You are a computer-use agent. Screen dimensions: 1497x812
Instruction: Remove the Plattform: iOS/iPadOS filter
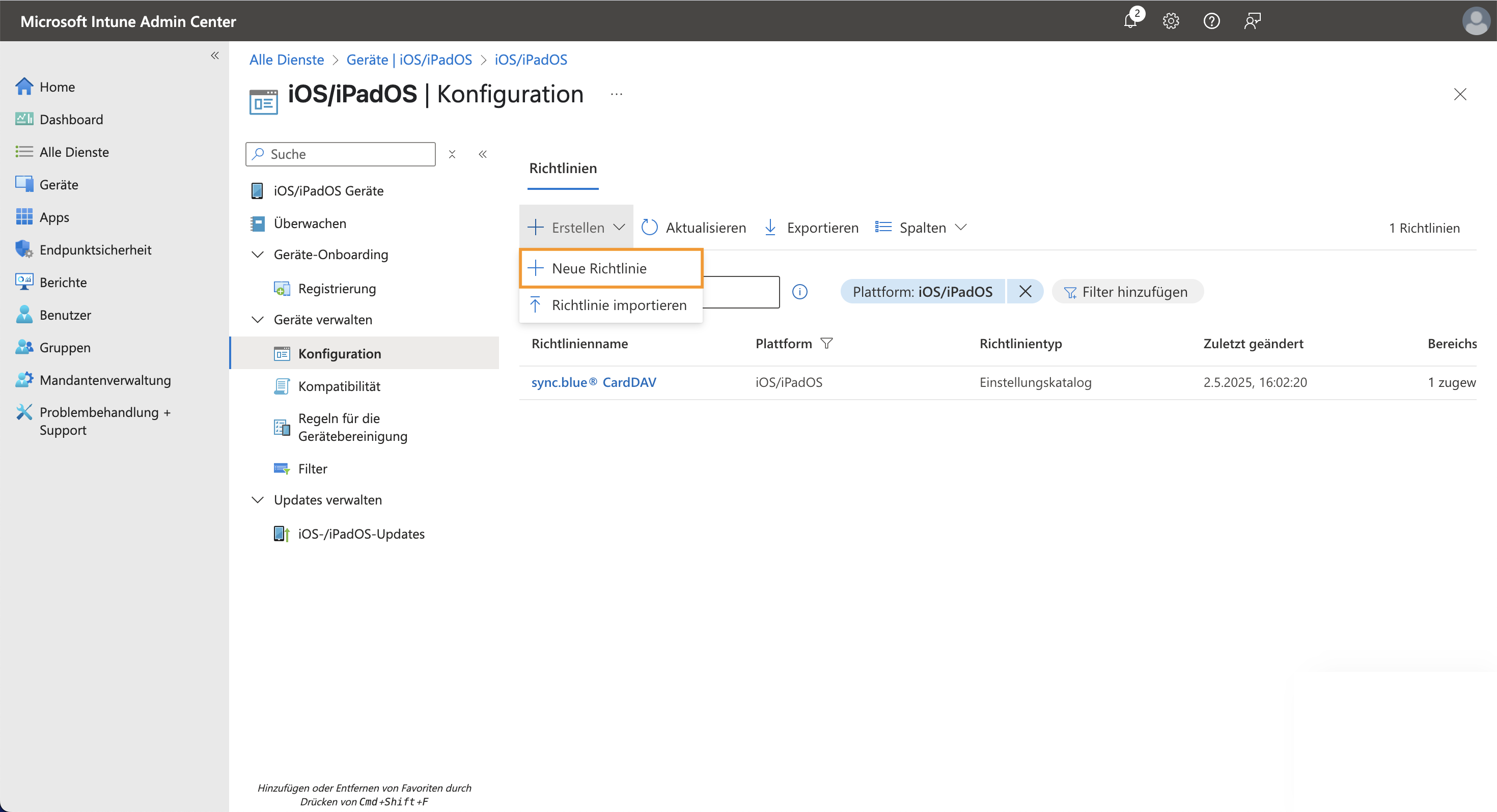(1025, 291)
